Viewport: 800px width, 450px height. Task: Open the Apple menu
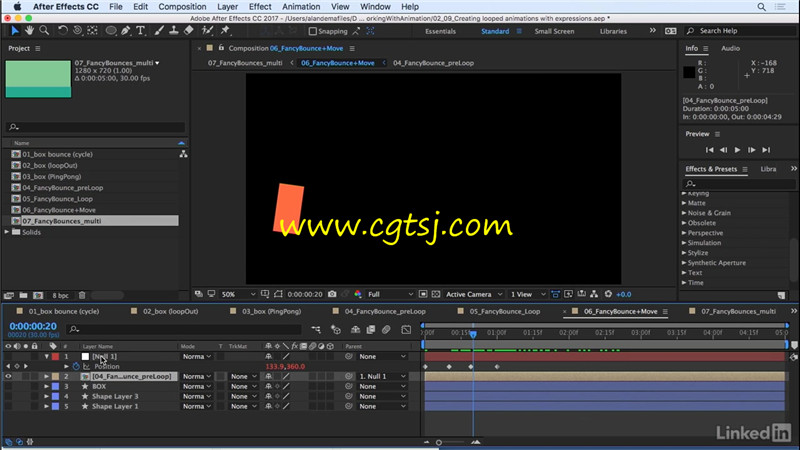pos(17,7)
